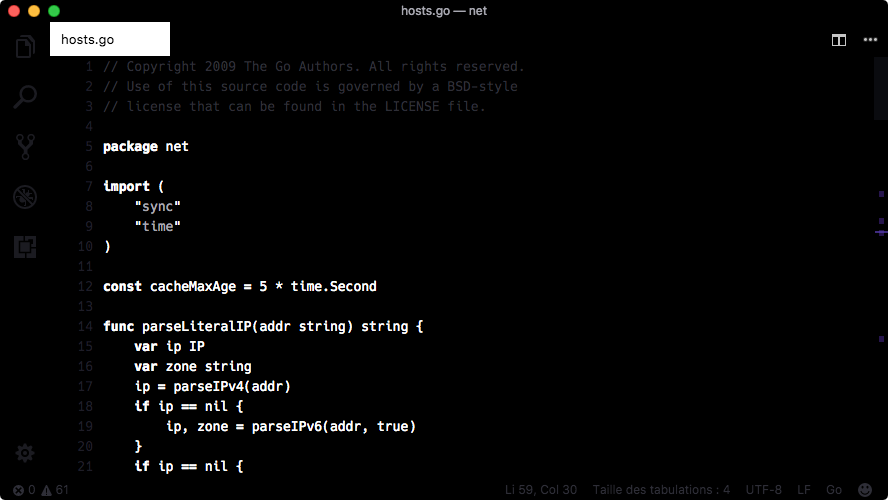Open the more actions ellipsis menu
Image resolution: width=888 pixels, height=500 pixels.
tap(870, 40)
